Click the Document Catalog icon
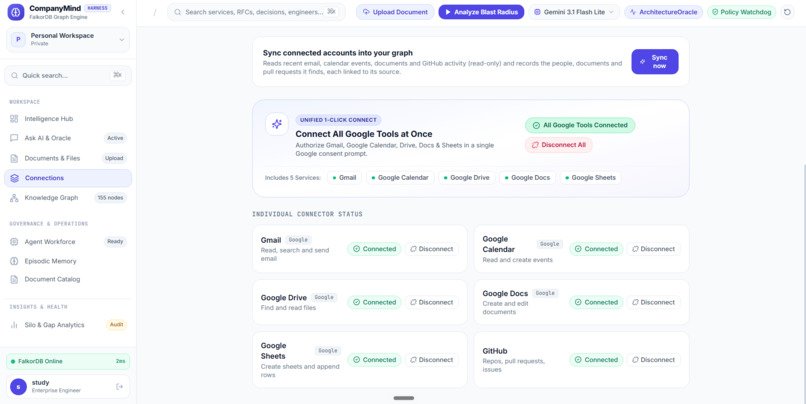Screen dimensions: 806x404 [x=14, y=280]
